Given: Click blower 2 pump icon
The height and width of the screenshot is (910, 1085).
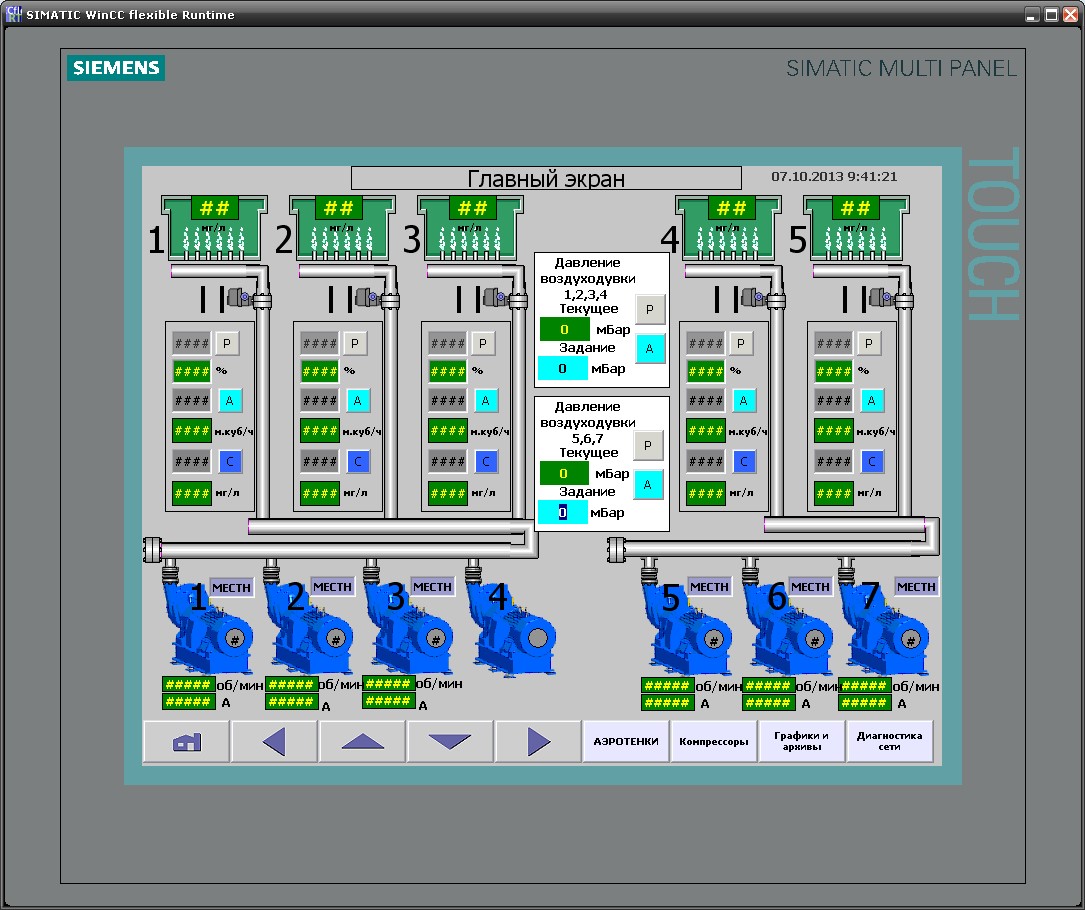Looking at the screenshot, I should pos(308,630).
